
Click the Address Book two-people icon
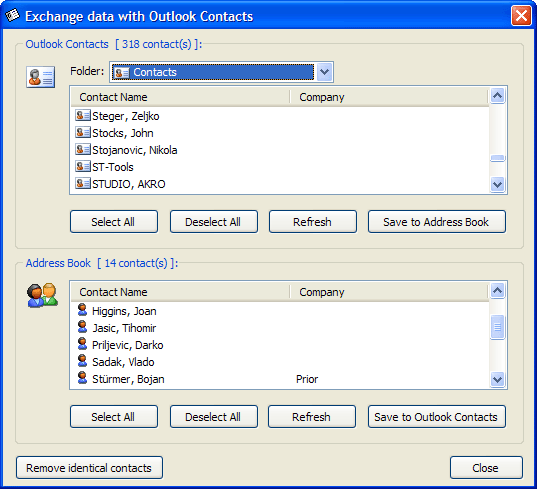coord(42,295)
